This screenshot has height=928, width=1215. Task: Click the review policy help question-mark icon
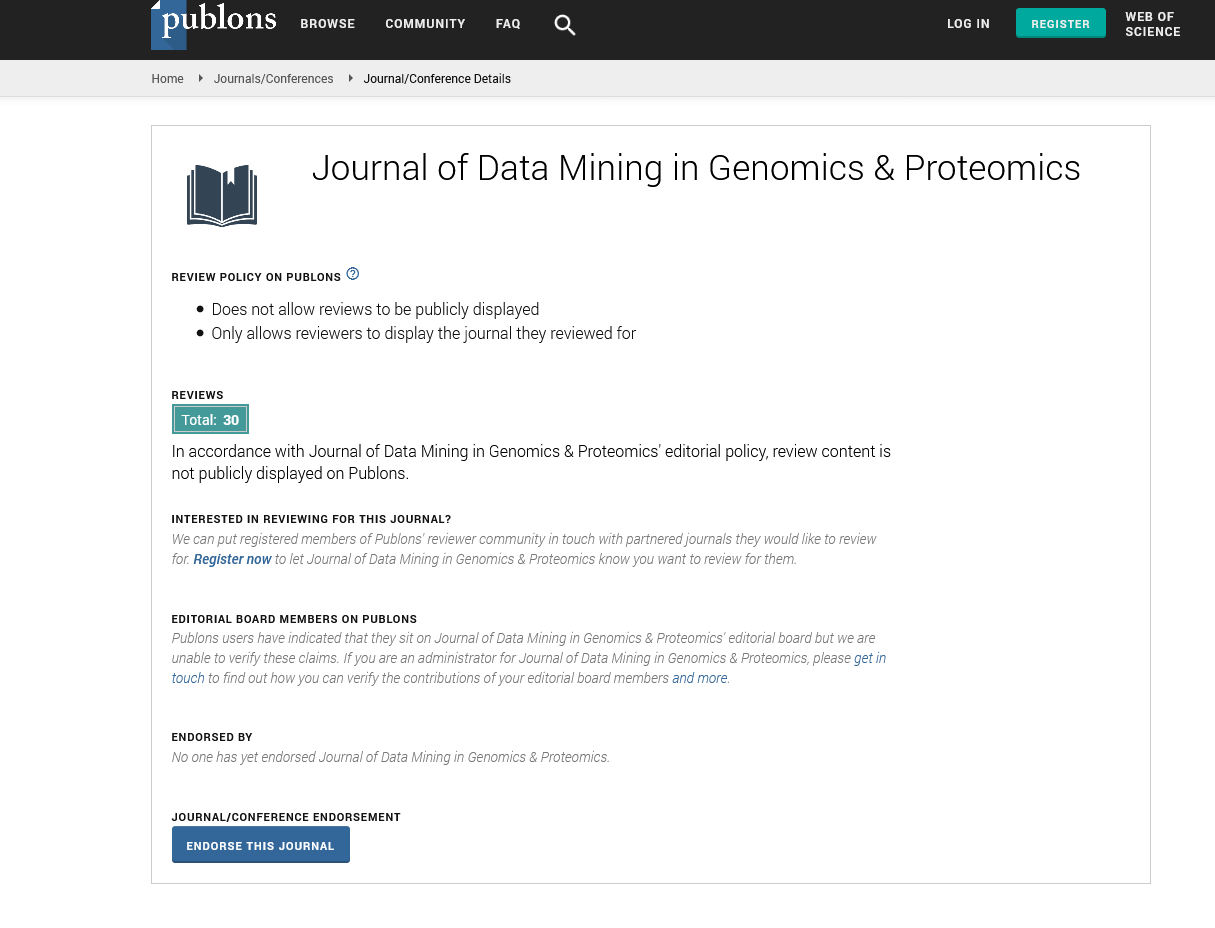(352, 274)
